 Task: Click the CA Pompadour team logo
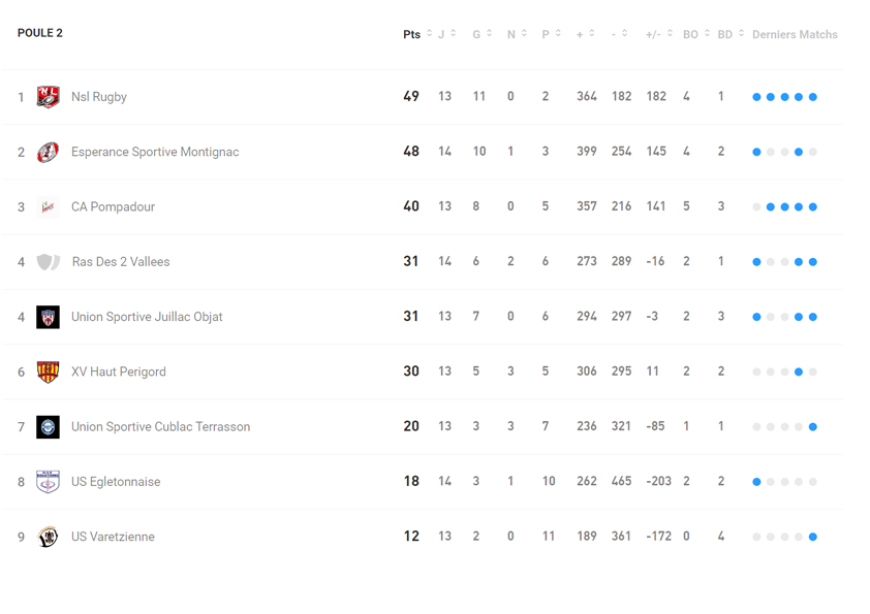coord(48,207)
